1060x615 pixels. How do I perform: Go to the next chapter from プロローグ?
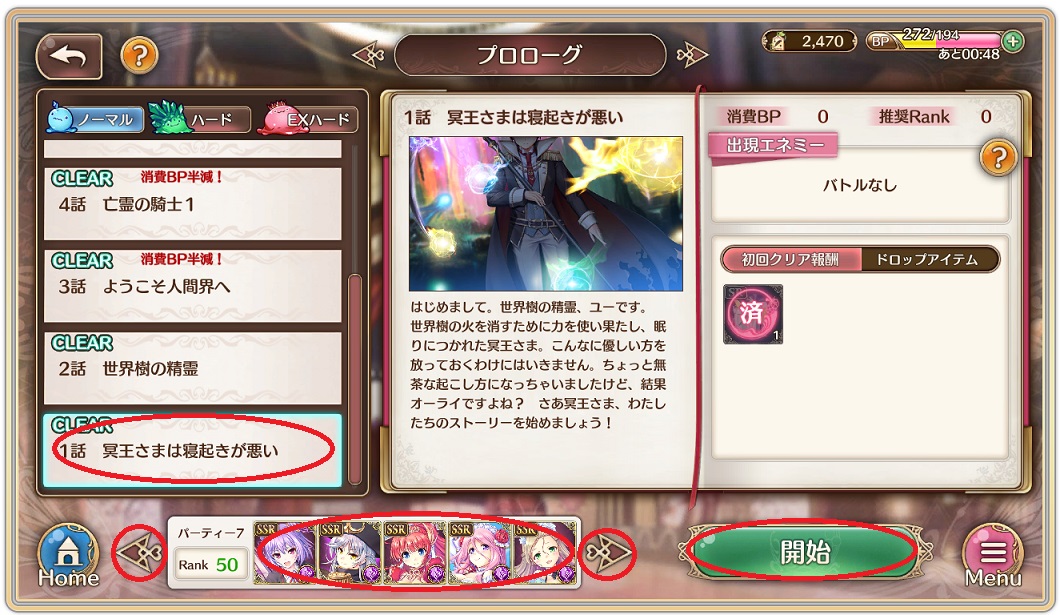[x=691, y=55]
